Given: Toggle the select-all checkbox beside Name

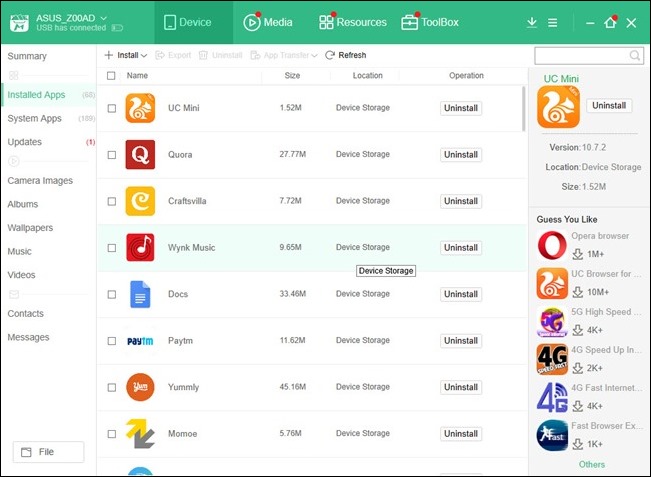Looking at the screenshot, I should (x=111, y=76).
